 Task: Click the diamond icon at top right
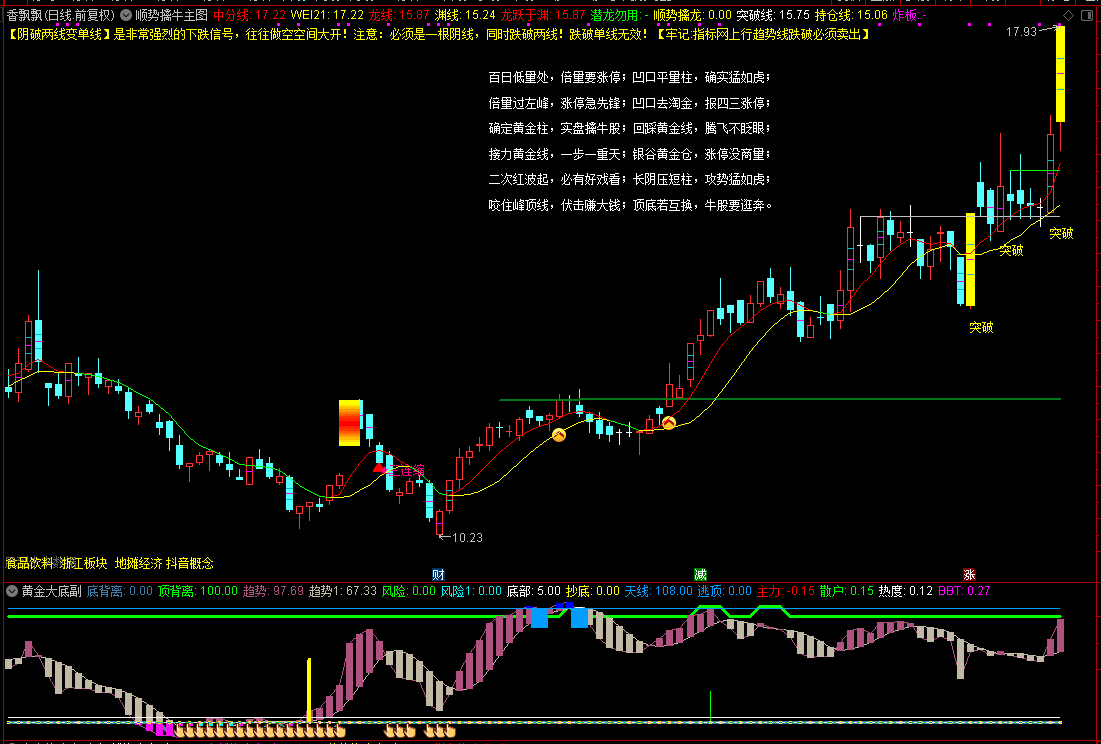pyautogui.click(x=1068, y=15)
